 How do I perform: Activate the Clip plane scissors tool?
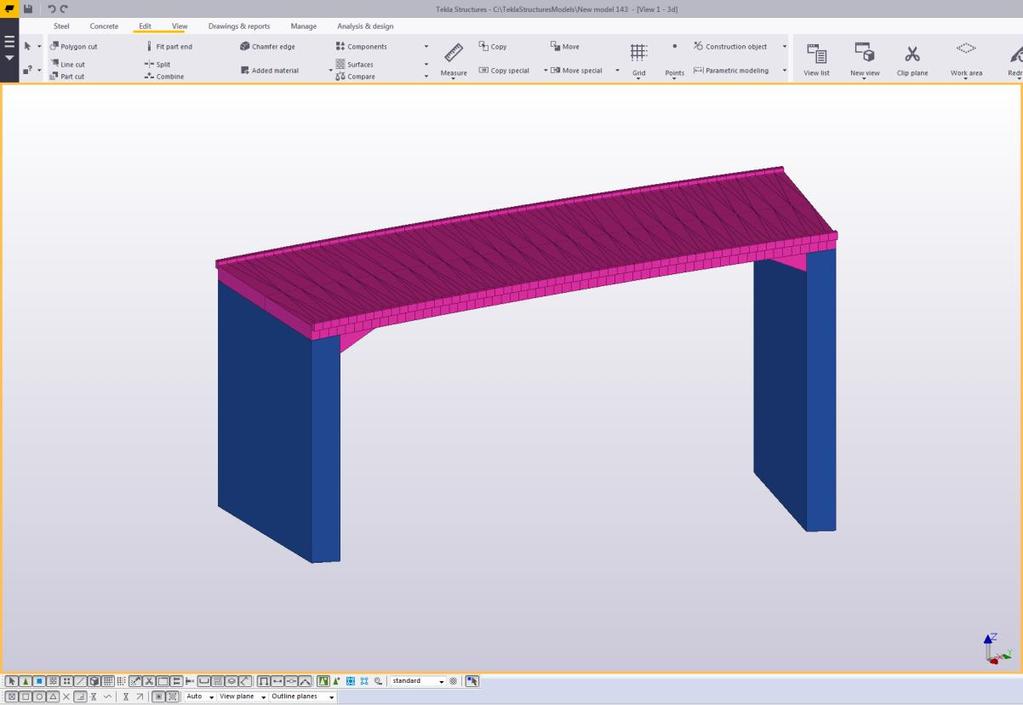coord(912,59)
